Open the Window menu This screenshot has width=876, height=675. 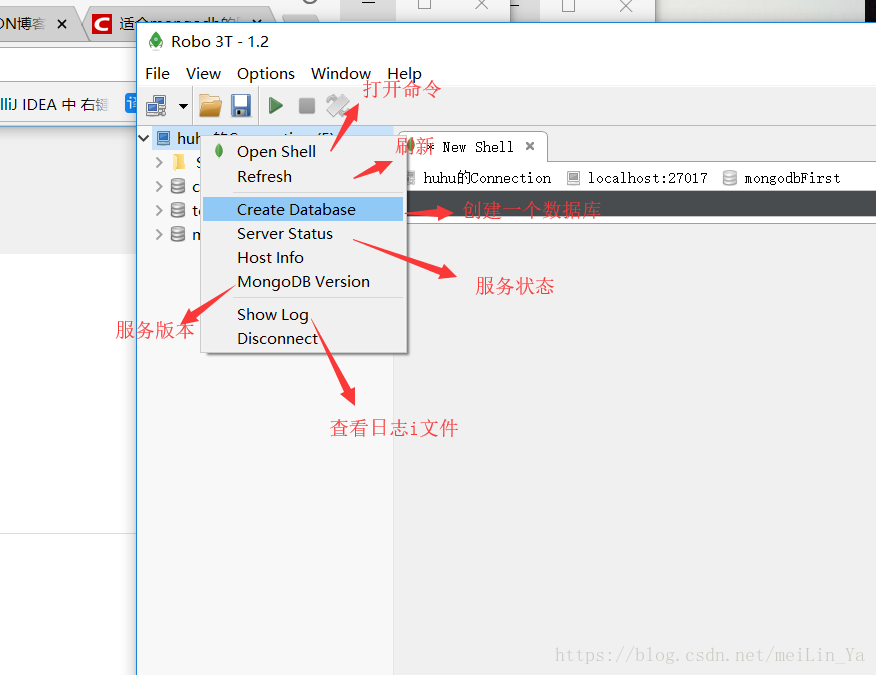pyautogui.click(x=341, y=74)
